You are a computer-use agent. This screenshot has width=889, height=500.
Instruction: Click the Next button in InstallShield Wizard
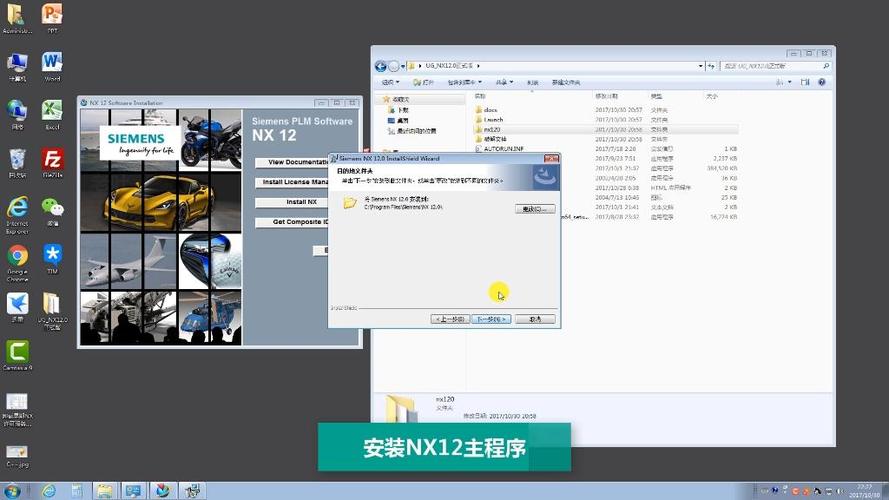pos(491,319)
